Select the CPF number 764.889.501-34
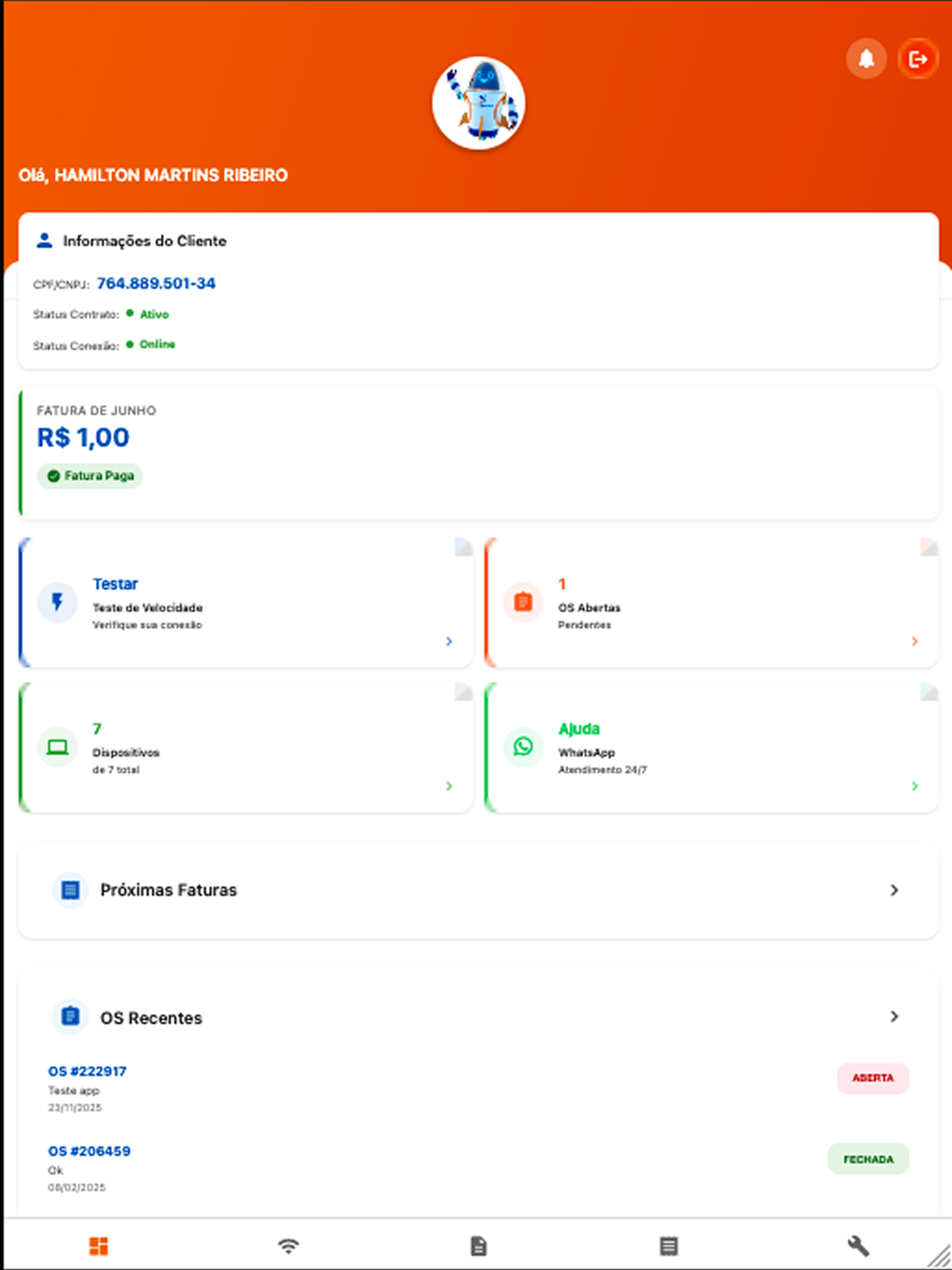The width and height of the screenshot is (952, 1270). tap(156, 284)
